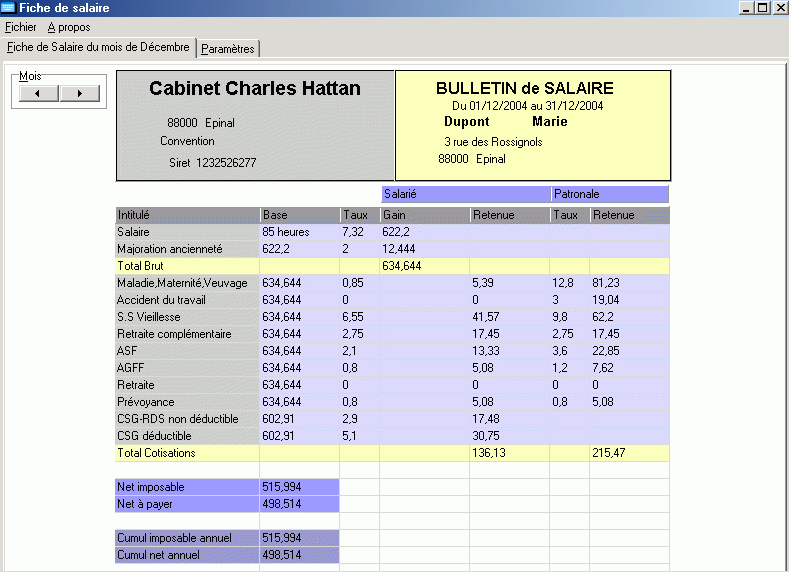Click the application icon in title bar
Screen dimensions: 789x572
tap(8, 8)
